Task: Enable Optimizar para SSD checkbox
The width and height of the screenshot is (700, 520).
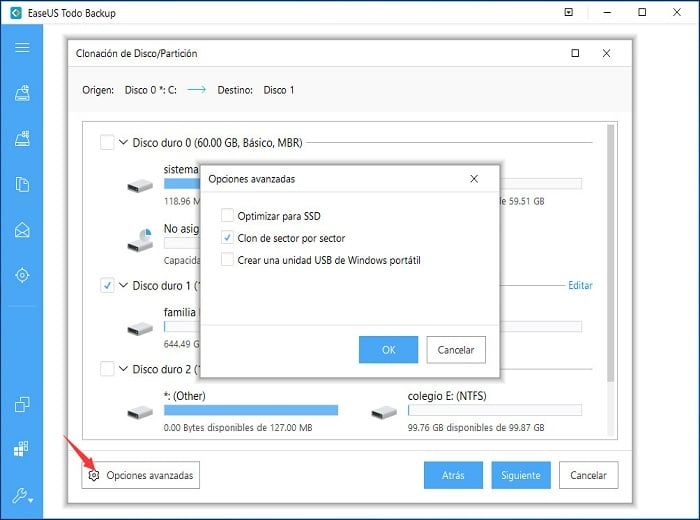Action: (x=227, y=216)
